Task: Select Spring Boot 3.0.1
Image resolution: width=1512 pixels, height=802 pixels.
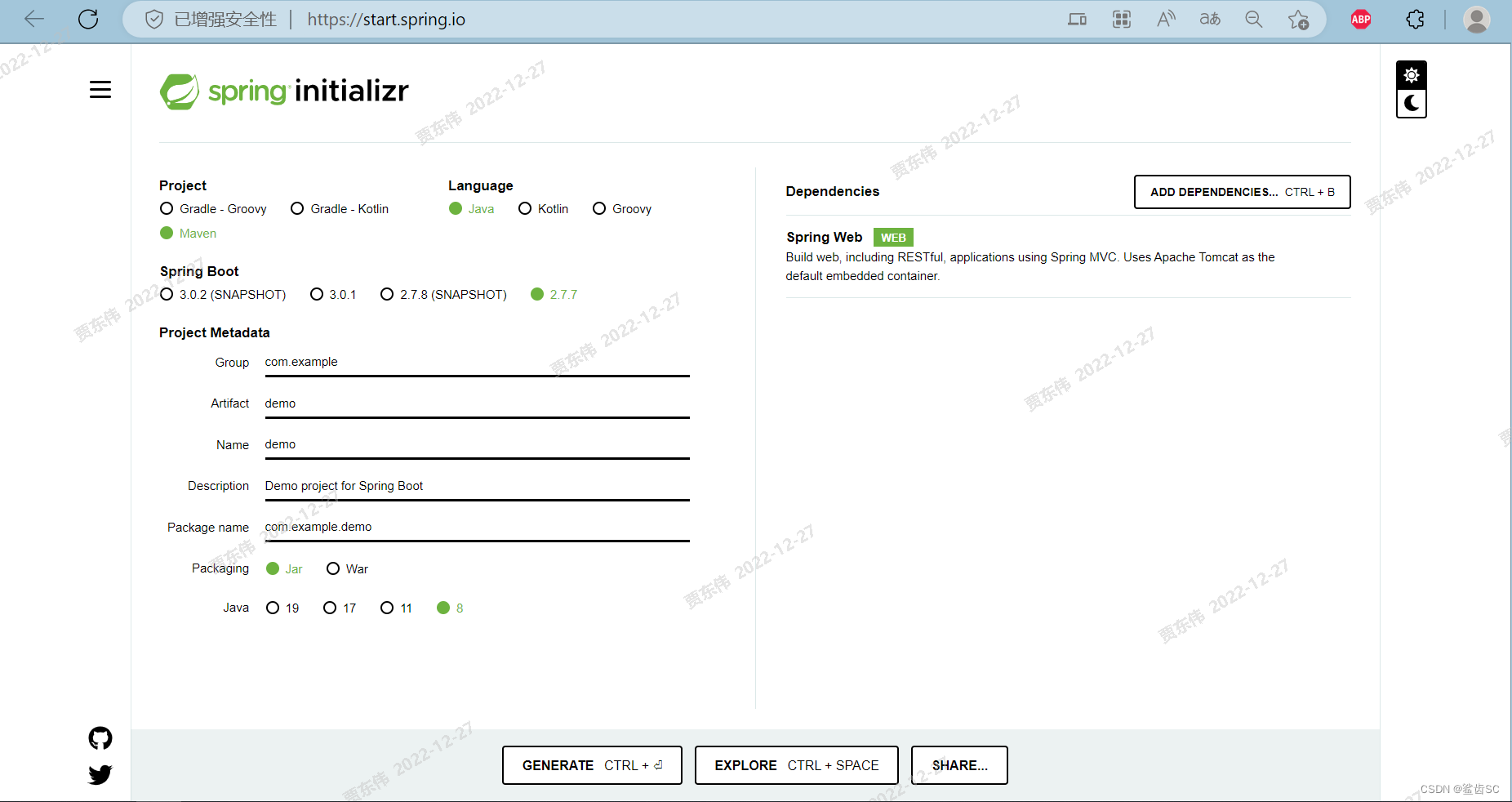Action: click(333, 295)
